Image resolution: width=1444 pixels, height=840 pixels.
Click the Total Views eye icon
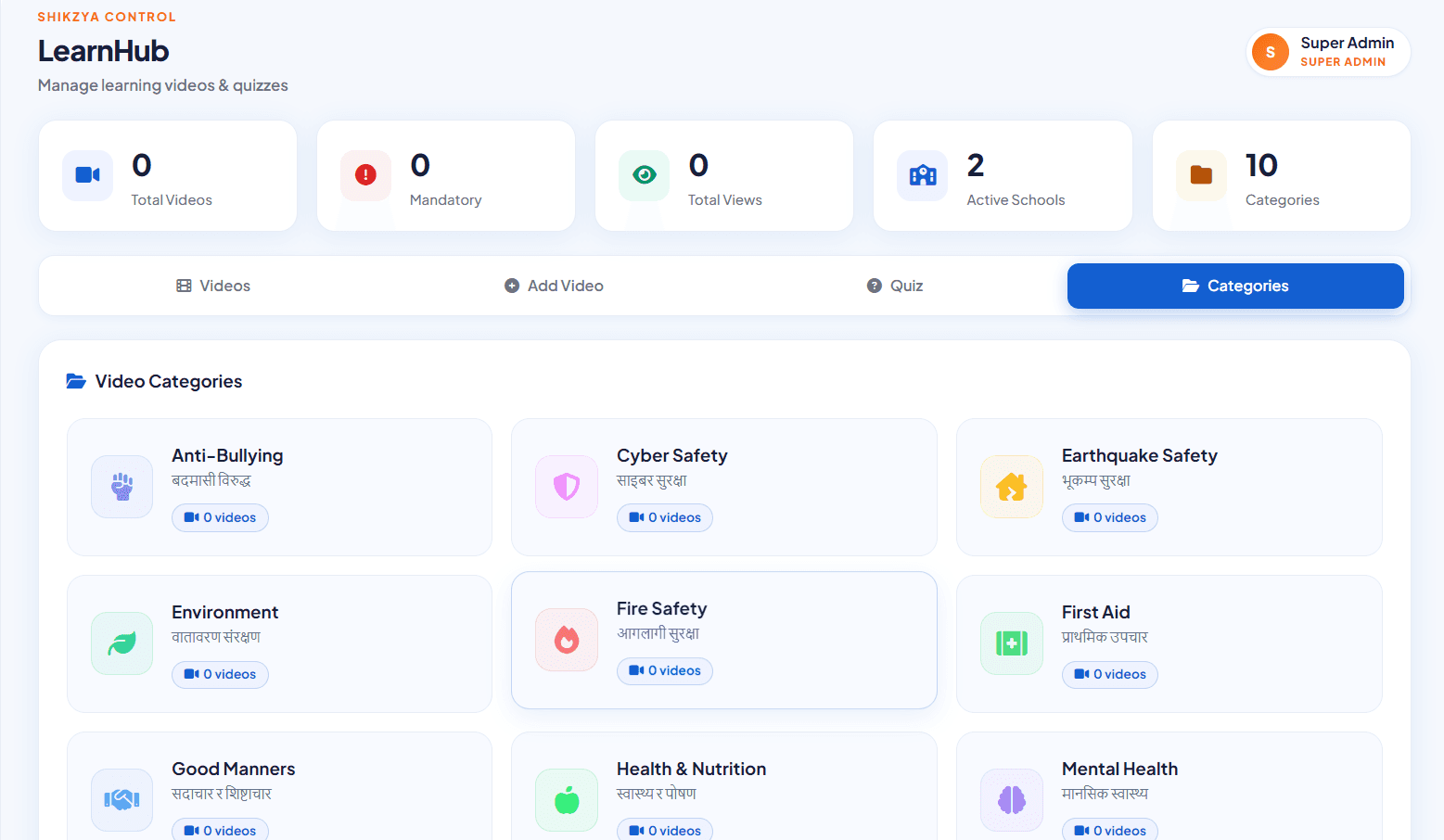tap(644, 175)
